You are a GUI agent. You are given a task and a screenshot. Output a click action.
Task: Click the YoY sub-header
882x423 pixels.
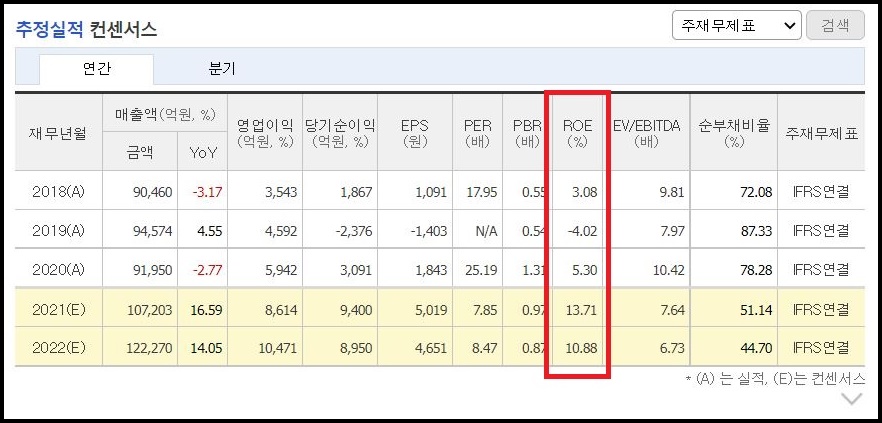pyautogui.click(x=203, y=152)
